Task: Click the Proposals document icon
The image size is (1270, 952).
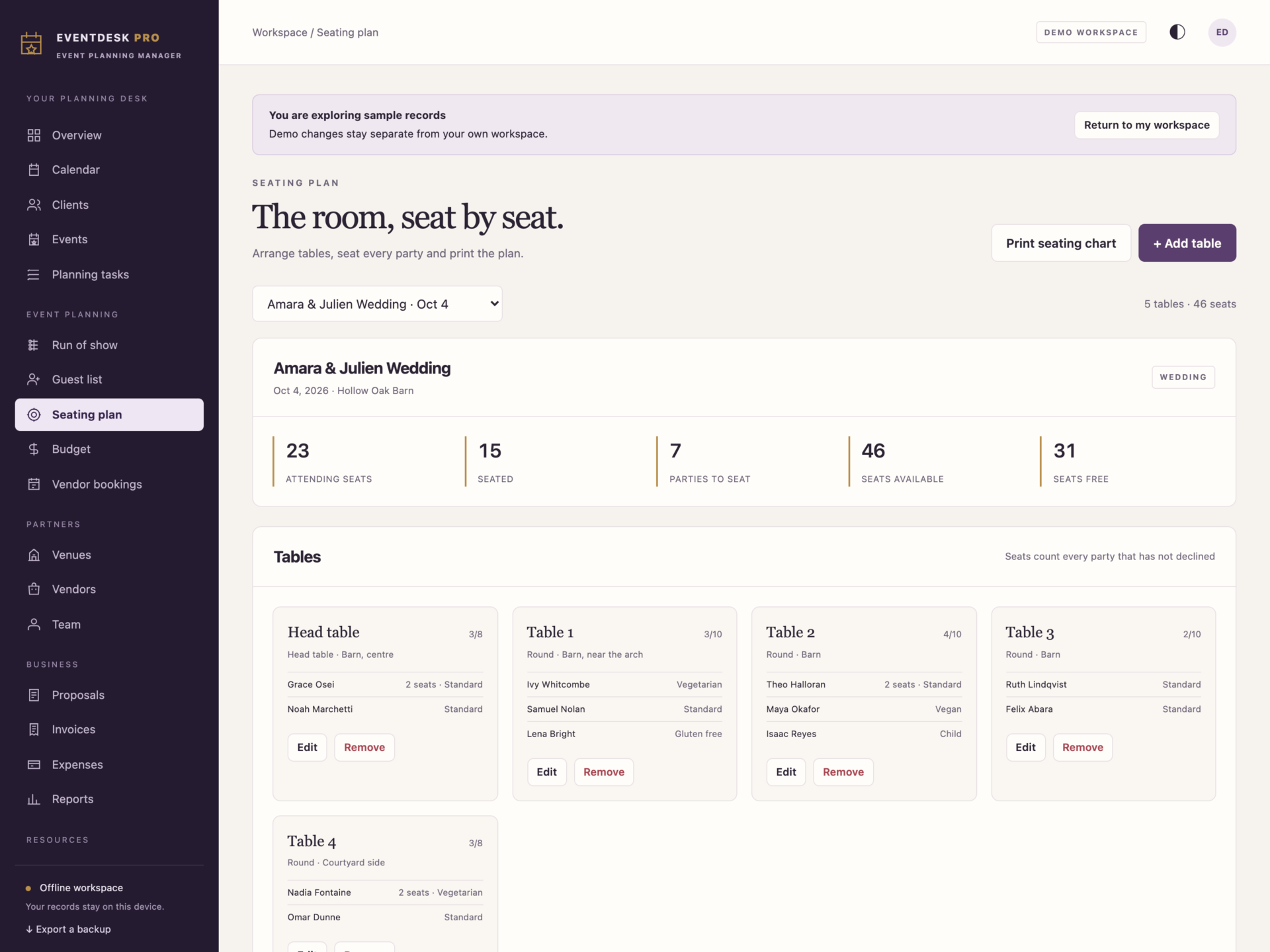Action: click(34, 695)
